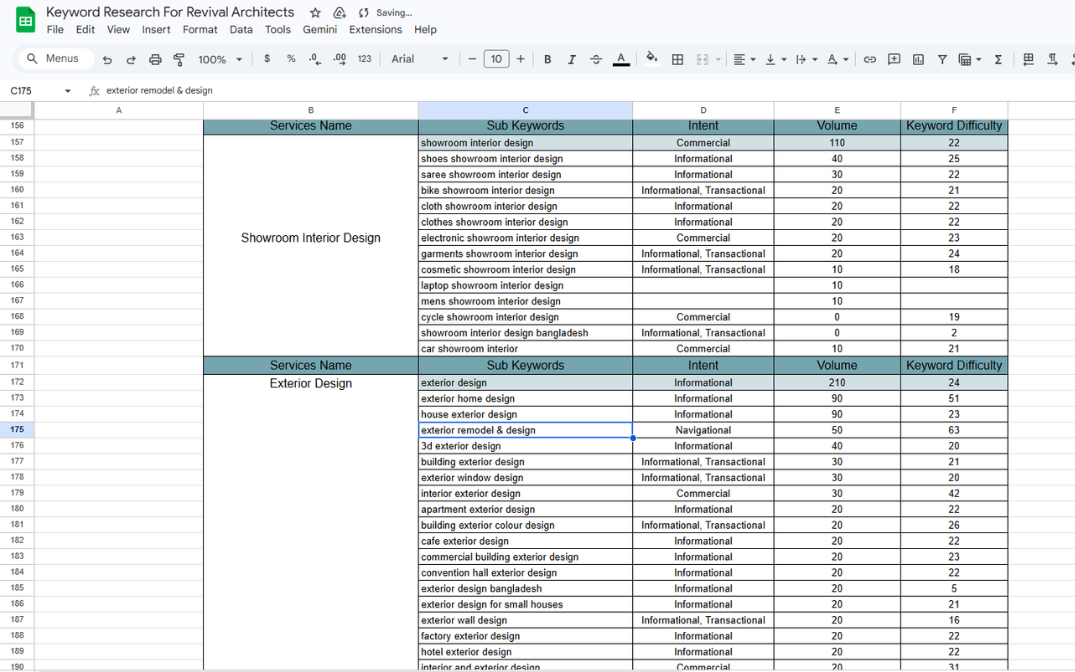This screenshot has height=672, width=1075.
Task: Undo the last action
Action: coord(107,60)
